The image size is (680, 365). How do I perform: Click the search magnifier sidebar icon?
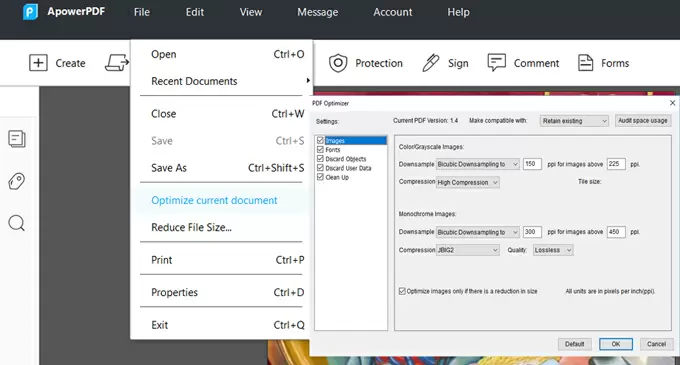tap(17, 223)
